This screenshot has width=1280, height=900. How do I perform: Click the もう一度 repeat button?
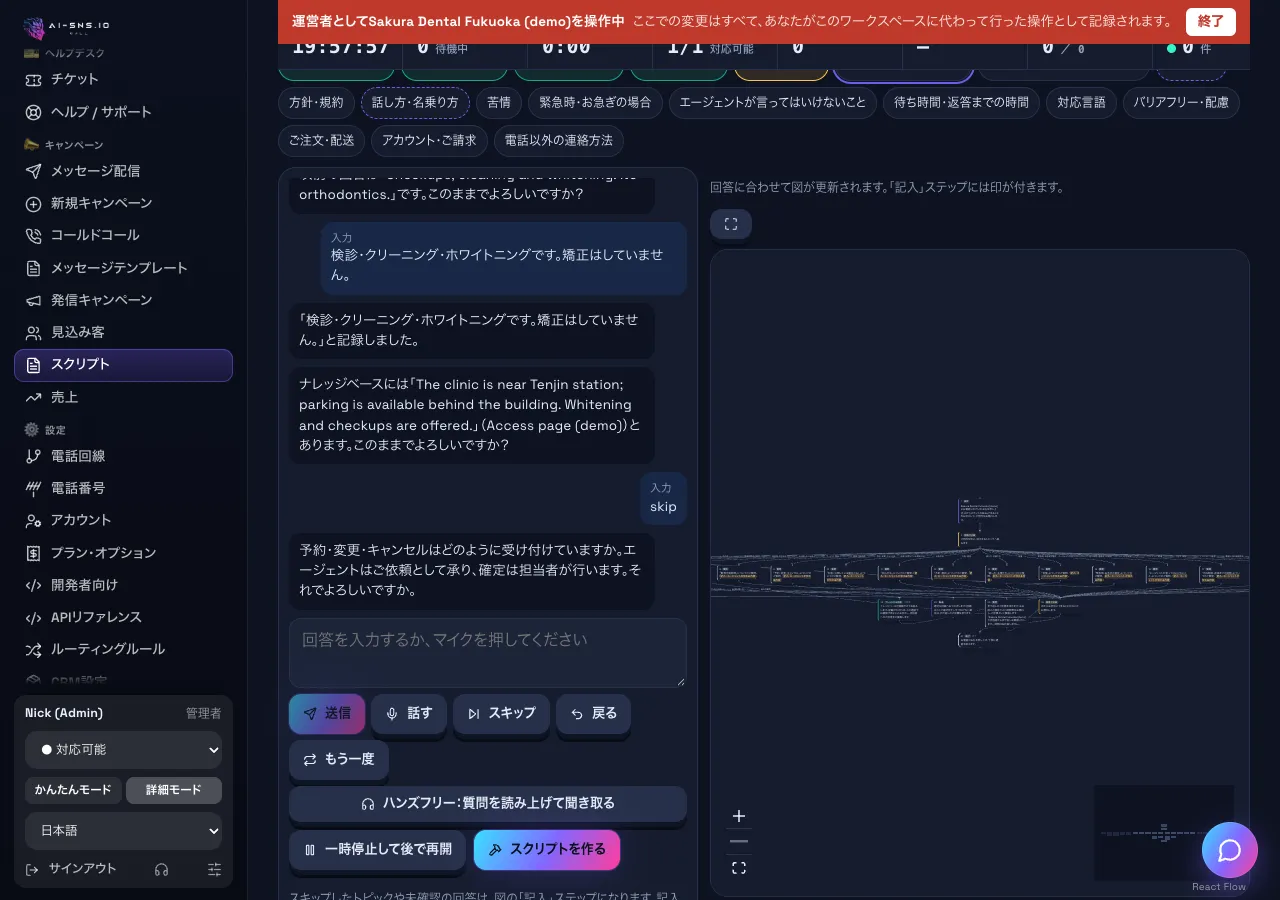point(339,760)
